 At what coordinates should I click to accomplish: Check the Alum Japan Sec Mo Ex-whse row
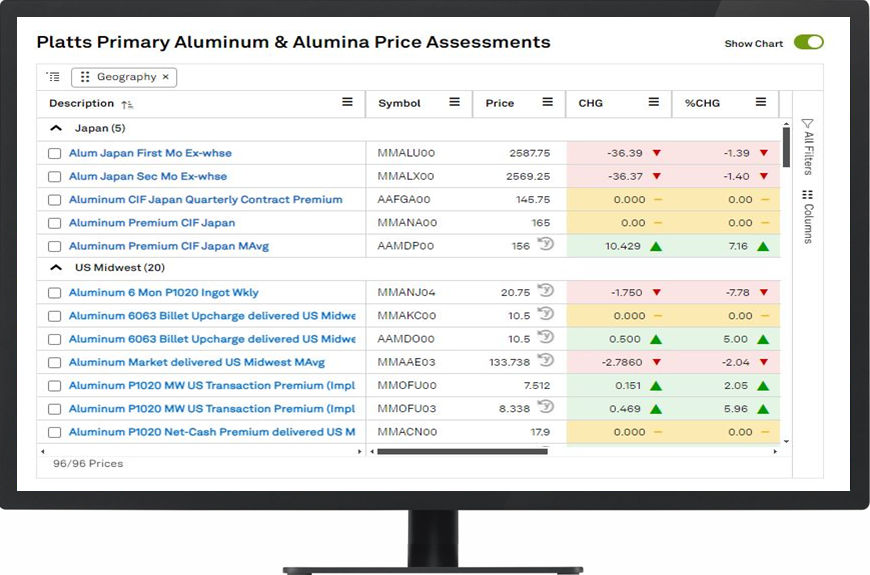click(x=54, y=176)
